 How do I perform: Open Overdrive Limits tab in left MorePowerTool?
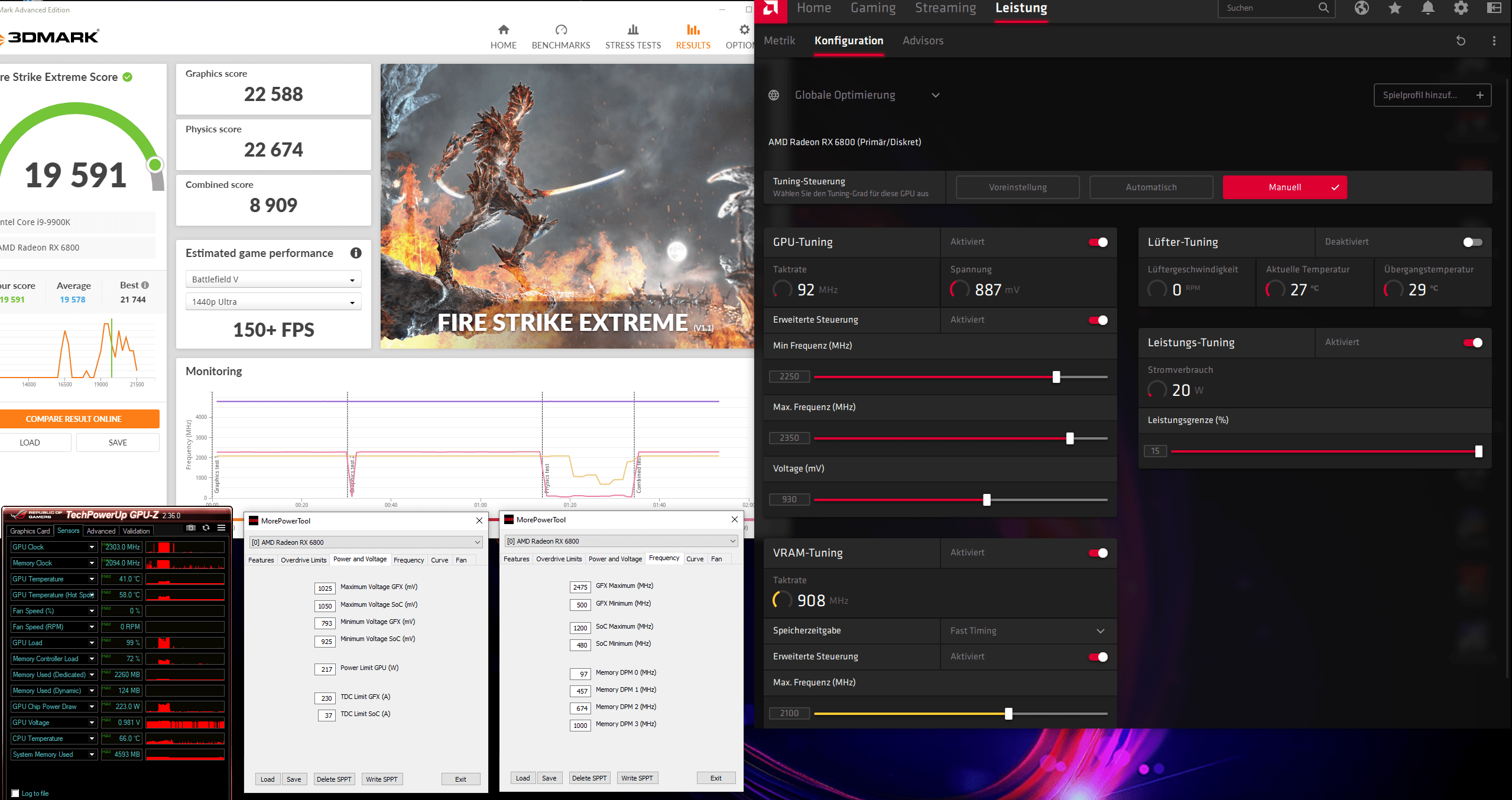(x=303, y=560)
